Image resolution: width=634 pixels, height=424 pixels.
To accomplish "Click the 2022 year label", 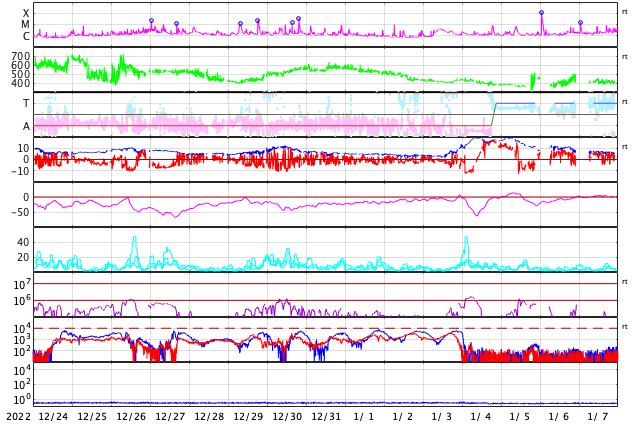I will point(19,416).
